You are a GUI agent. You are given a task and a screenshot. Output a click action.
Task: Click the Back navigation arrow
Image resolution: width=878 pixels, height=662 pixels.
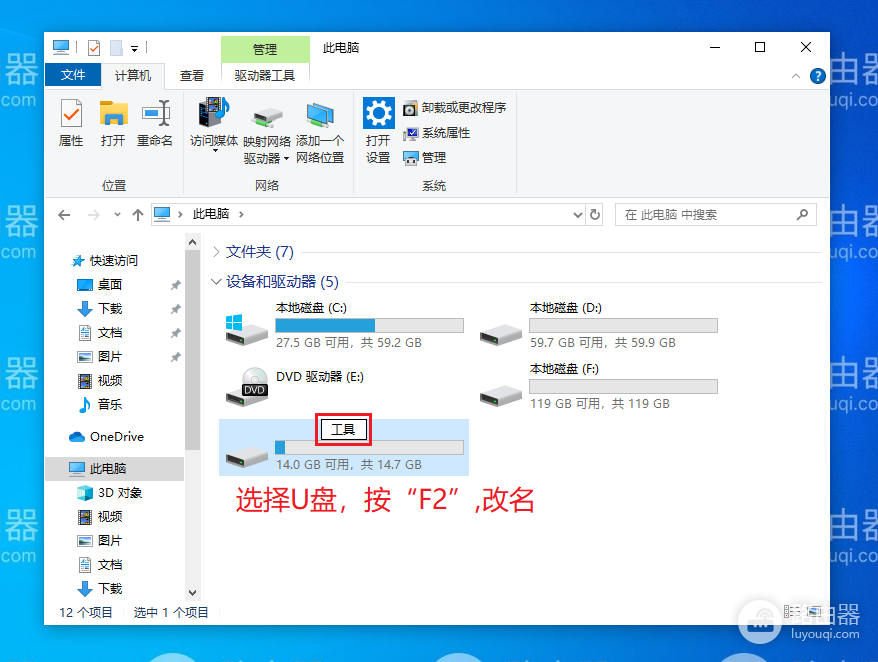[64, 215]
